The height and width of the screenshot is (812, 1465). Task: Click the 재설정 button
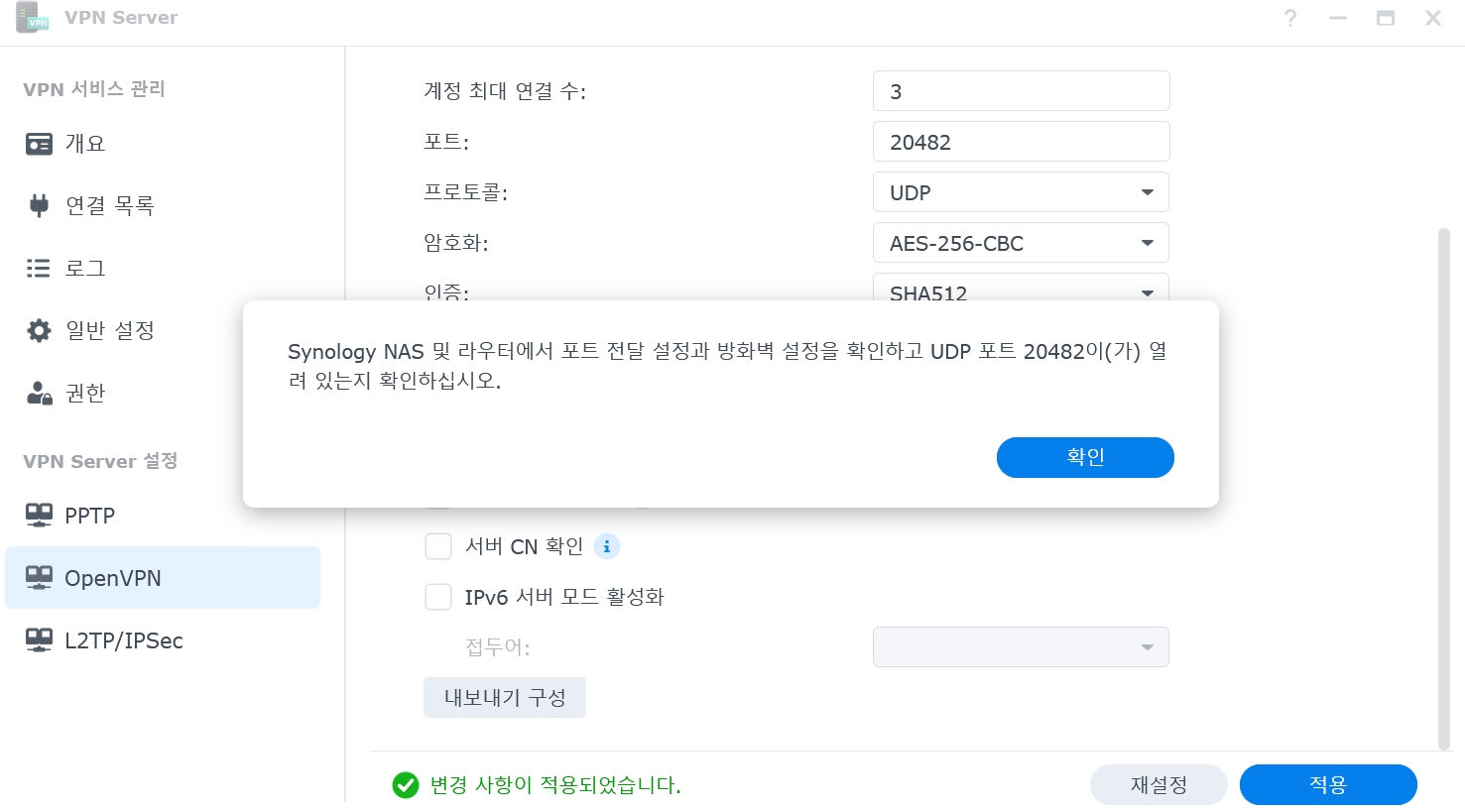pyautogui.click(x=1159, y=785)
